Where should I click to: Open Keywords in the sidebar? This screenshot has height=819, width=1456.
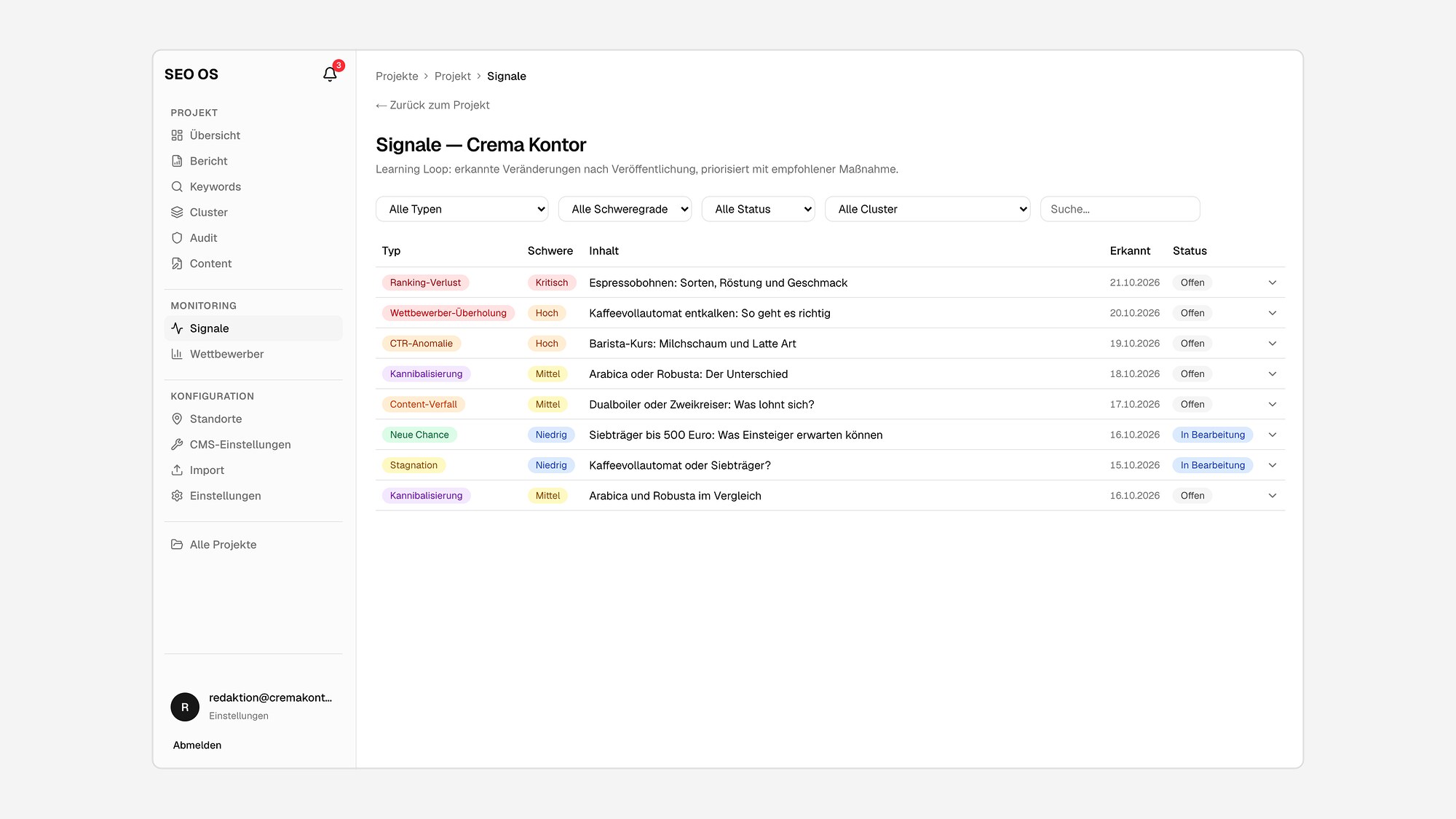pyautogui.click(x=253, y=186)
